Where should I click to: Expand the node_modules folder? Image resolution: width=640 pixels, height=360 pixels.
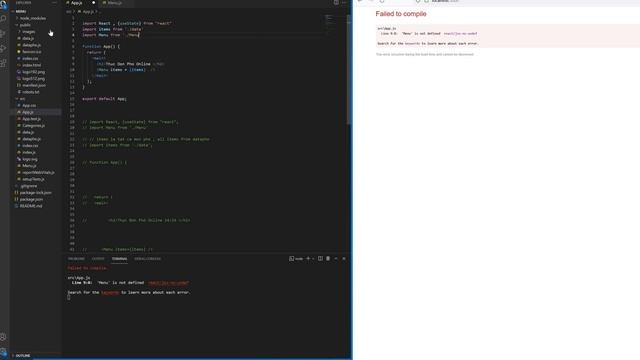(x=33, y=18)
